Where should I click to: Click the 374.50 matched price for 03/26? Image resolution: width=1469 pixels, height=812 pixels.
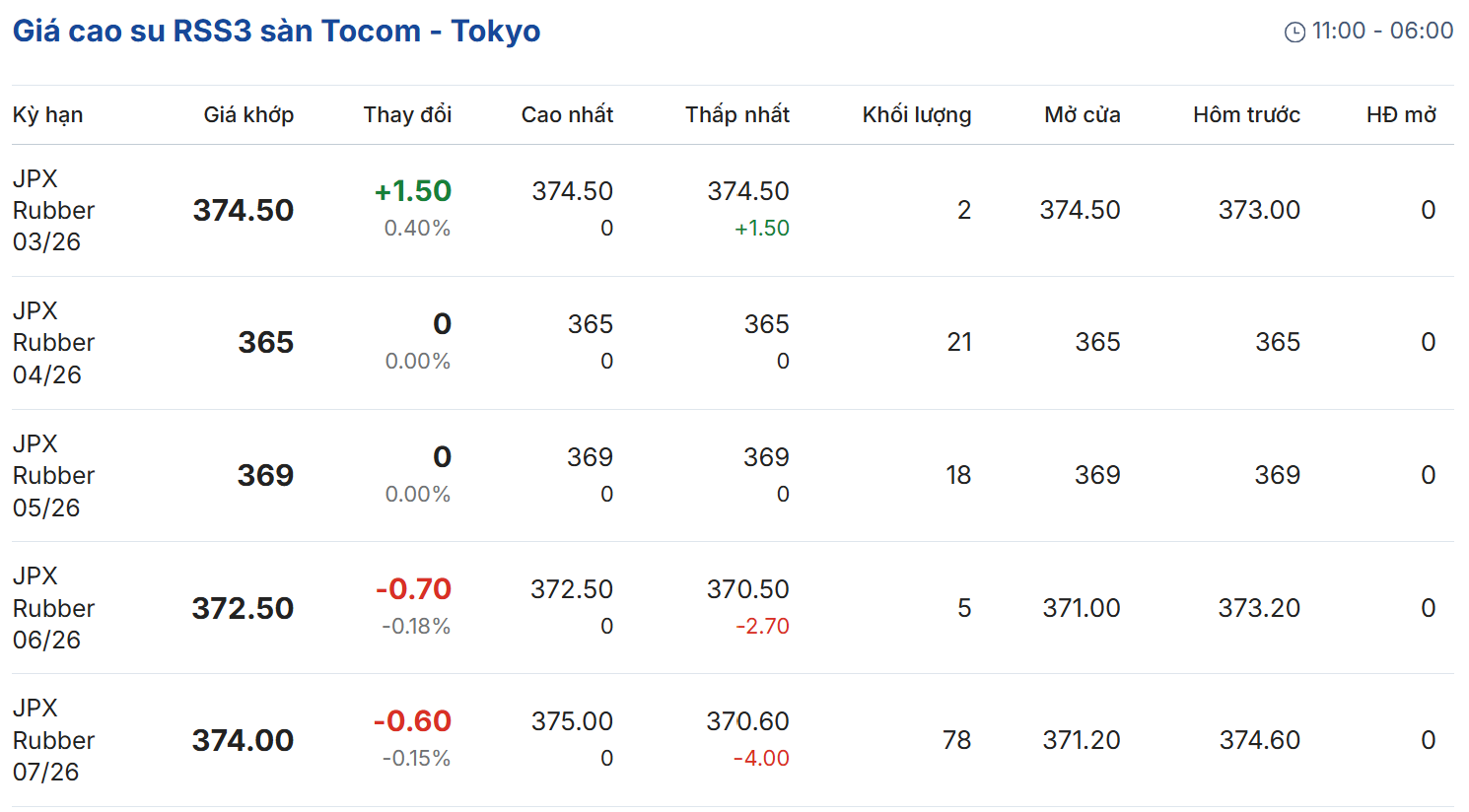point(244,211)
